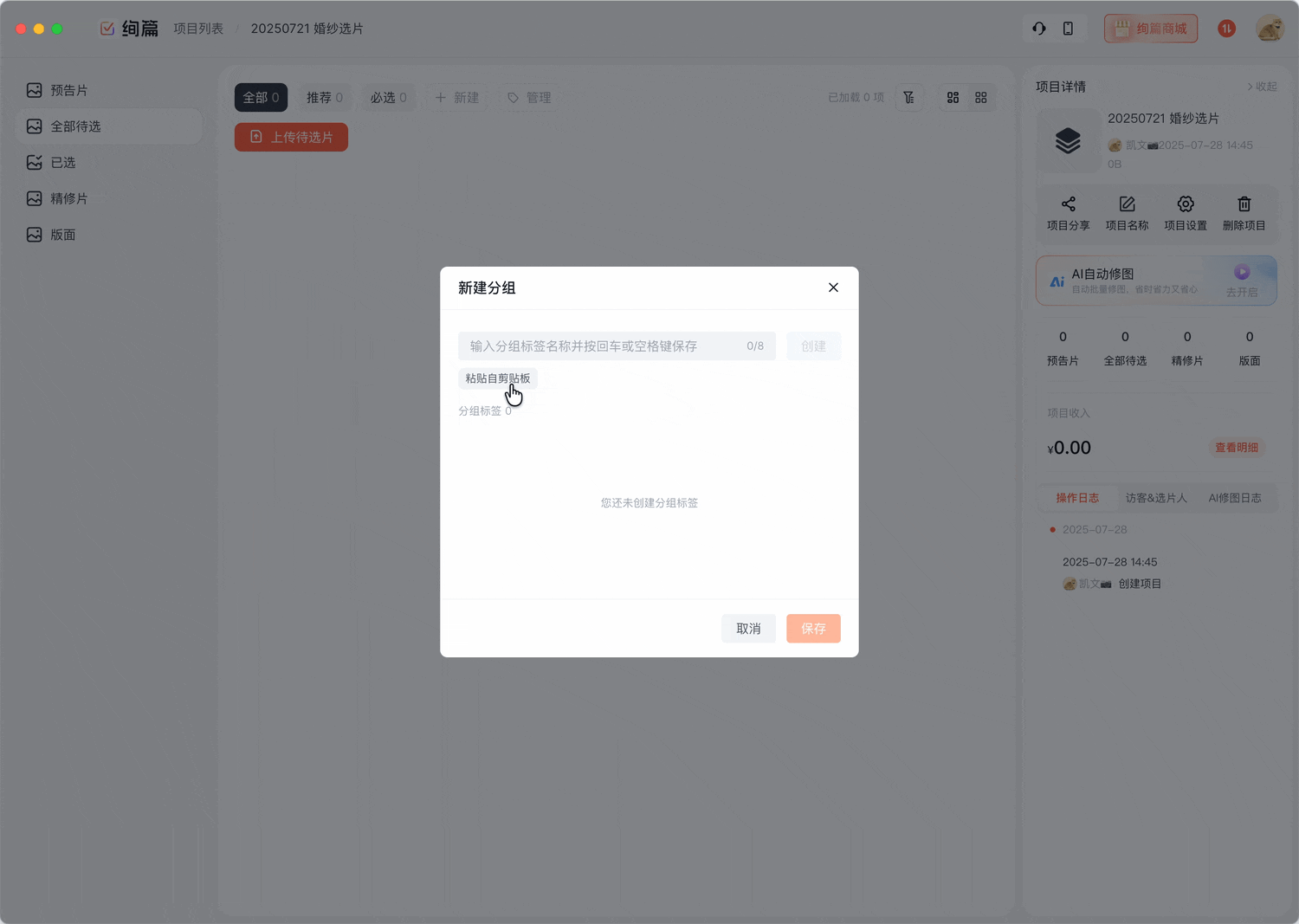The height and width of the screenshot is (924, 1299).
Task: Collapse panel with 收起
Action: click(1262, 87)
